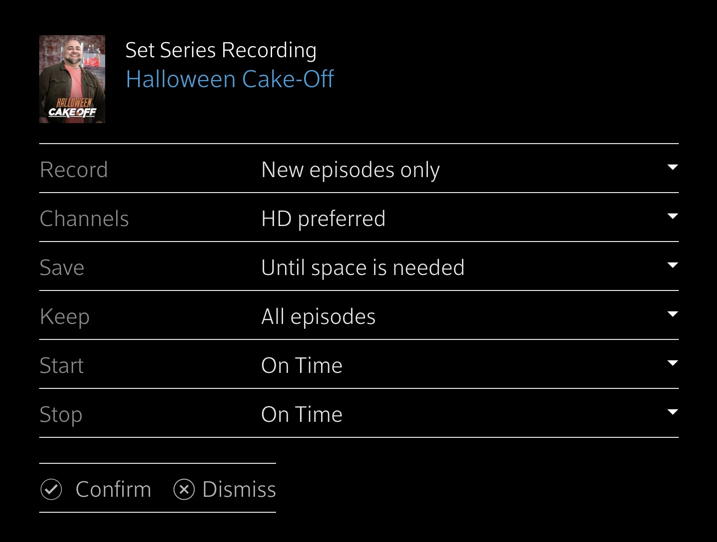This screenshot has width=717, height=542.
Task: Select the 'HD preferred' channel value
Action: coord(323,219)
